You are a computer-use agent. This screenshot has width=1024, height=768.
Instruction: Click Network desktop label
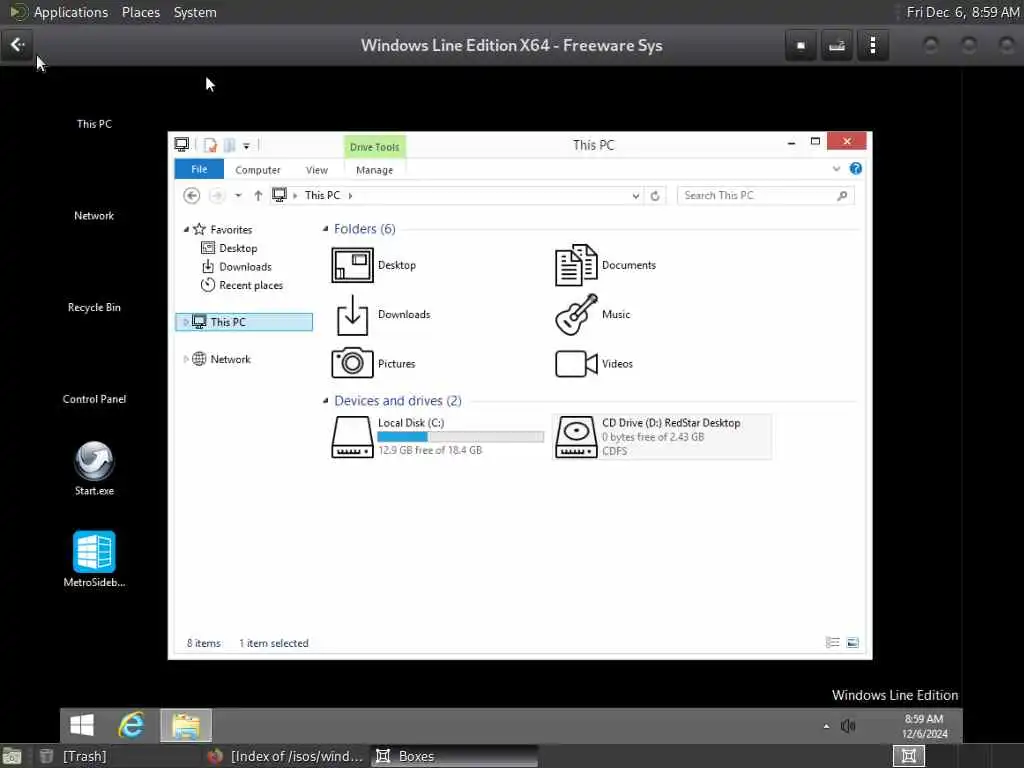point(94,216)
